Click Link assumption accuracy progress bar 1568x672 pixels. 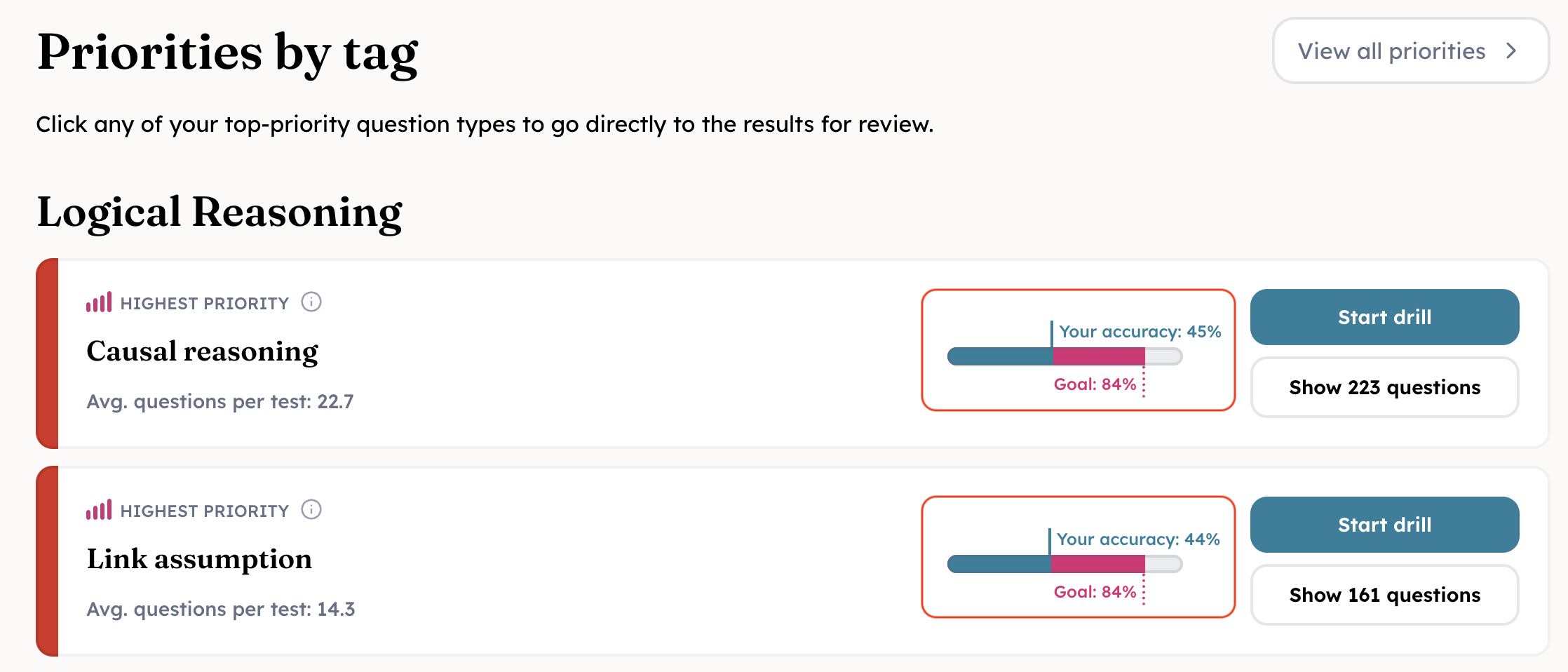click(x=1064, y=564)
